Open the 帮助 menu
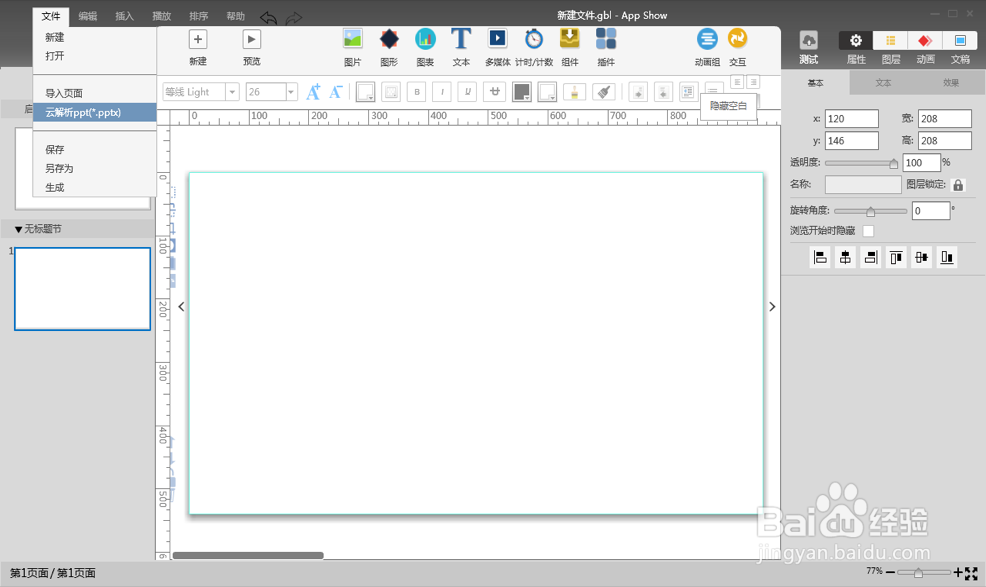The width and height of the screenshot is (986, 587). point(236,16)
